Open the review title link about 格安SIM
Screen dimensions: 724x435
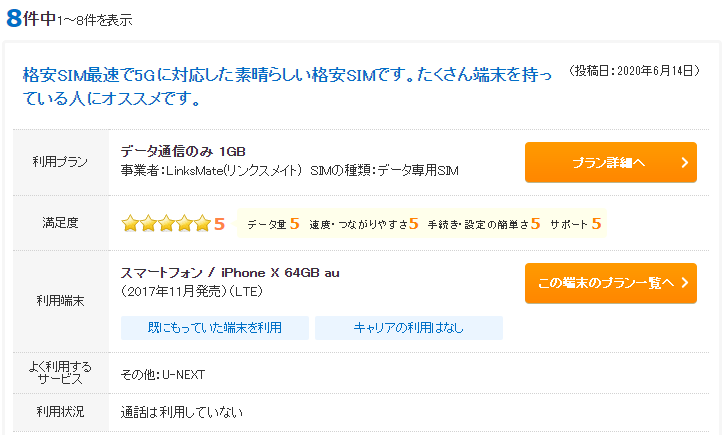pos(287,86)
